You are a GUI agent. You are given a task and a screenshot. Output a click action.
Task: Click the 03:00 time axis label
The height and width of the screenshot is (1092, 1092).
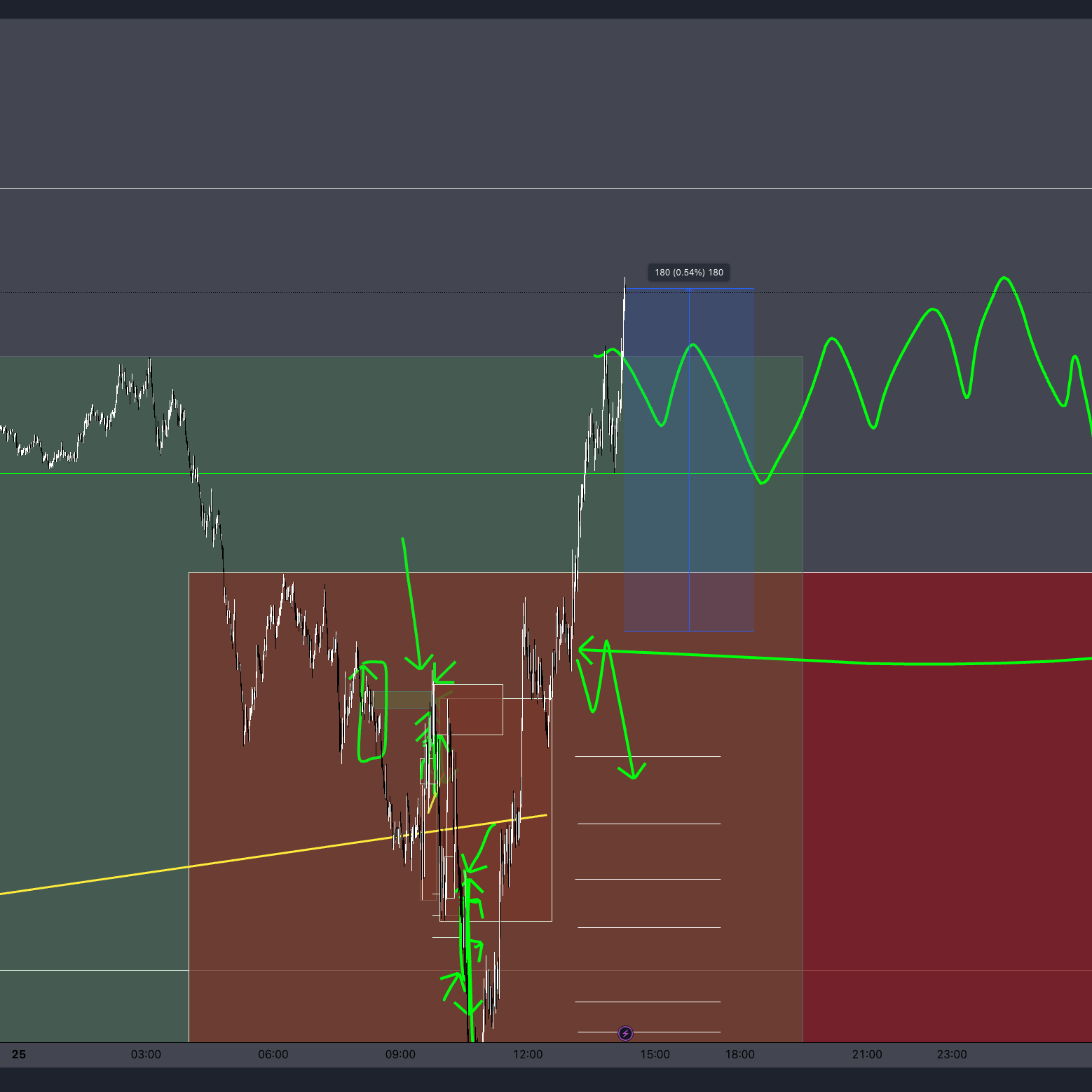click(146, 1054)
